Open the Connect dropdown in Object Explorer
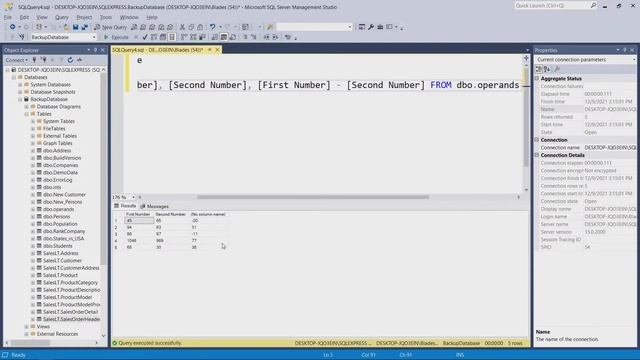Viewport: 640px width, 360px height. pos(17,60)
